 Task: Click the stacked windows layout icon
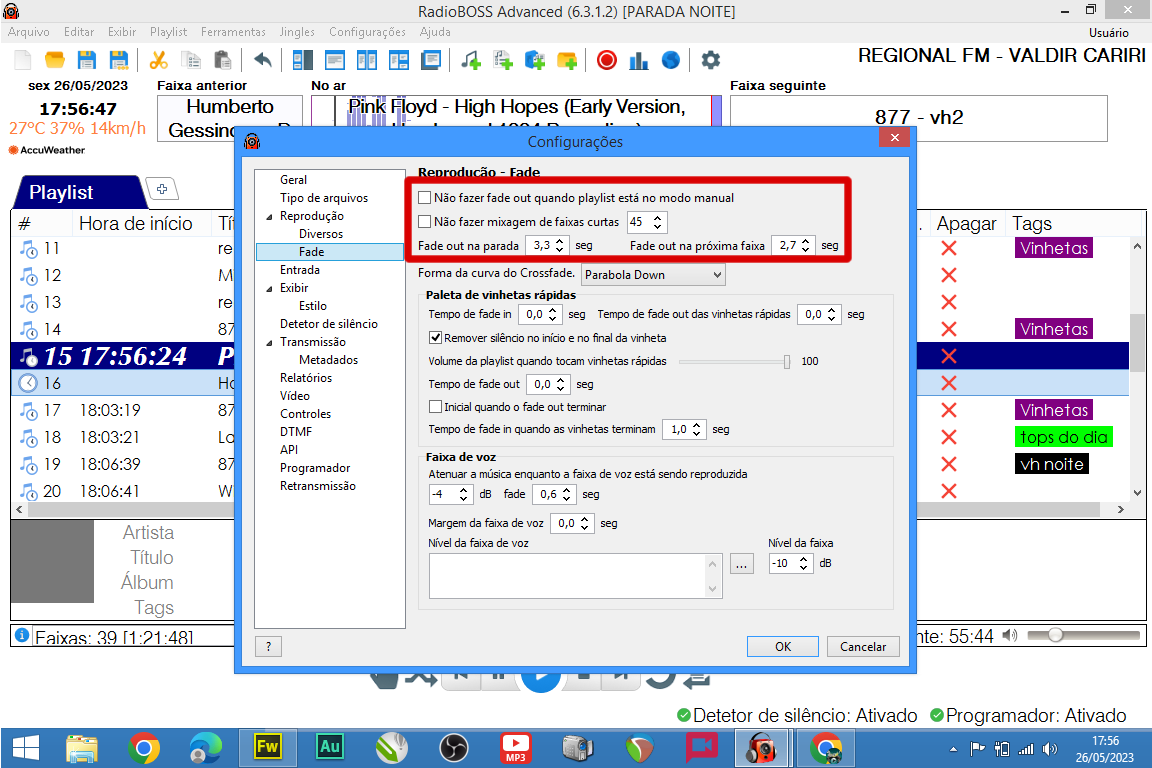(x=431, y=60)
